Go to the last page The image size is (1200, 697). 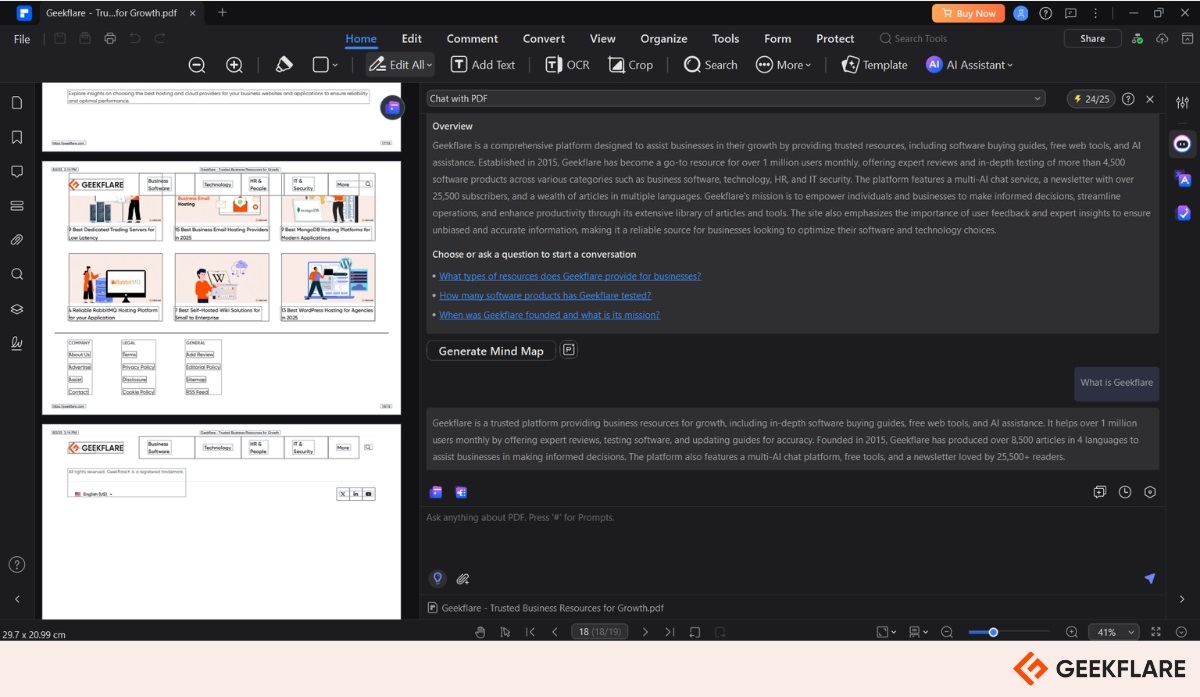click(670, 632)
